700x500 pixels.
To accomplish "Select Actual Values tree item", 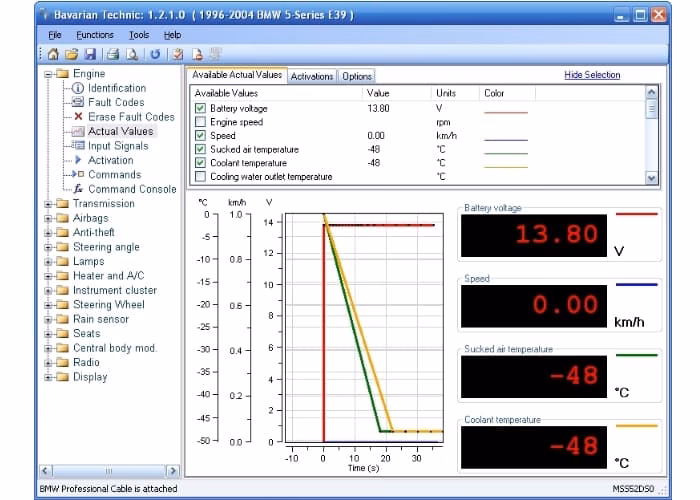I will point(121,131).
